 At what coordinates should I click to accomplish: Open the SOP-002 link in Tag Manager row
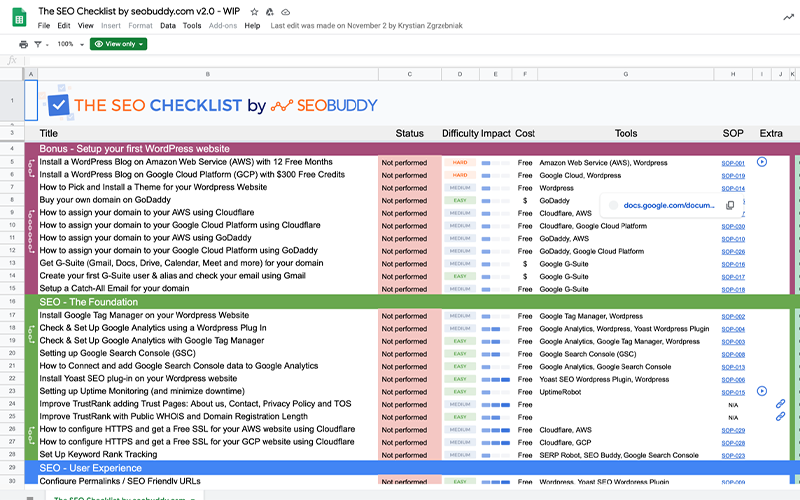[x=733, y=317]
